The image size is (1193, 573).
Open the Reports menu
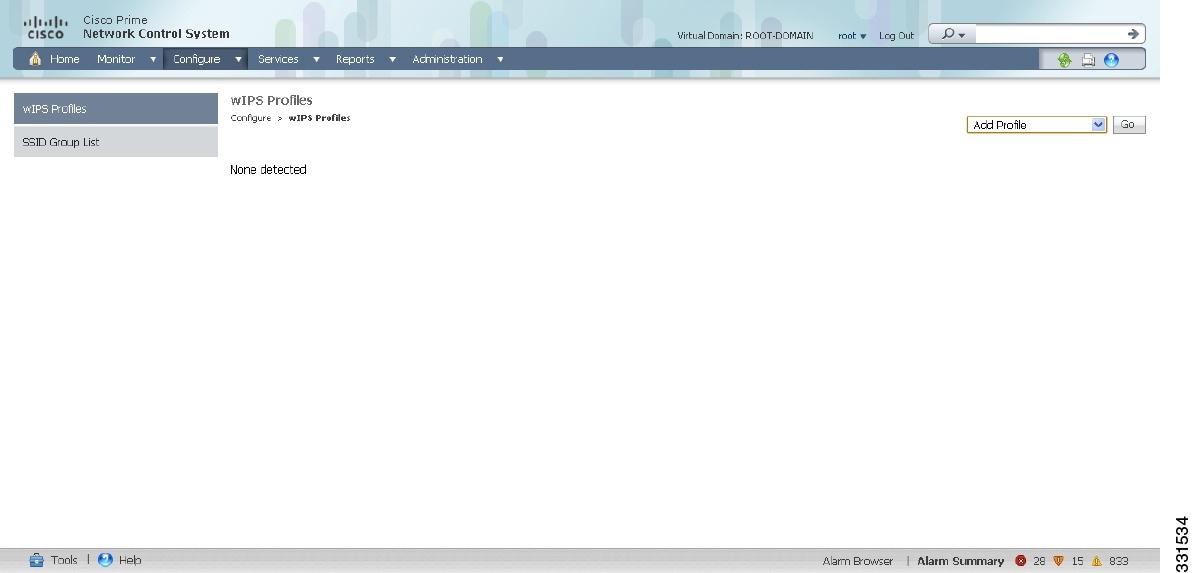tap(355, 59)
